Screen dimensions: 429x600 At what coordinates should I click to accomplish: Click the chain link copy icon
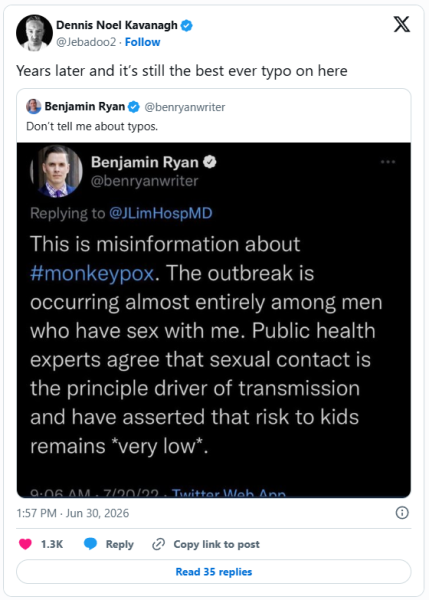[x=158, y=544]
